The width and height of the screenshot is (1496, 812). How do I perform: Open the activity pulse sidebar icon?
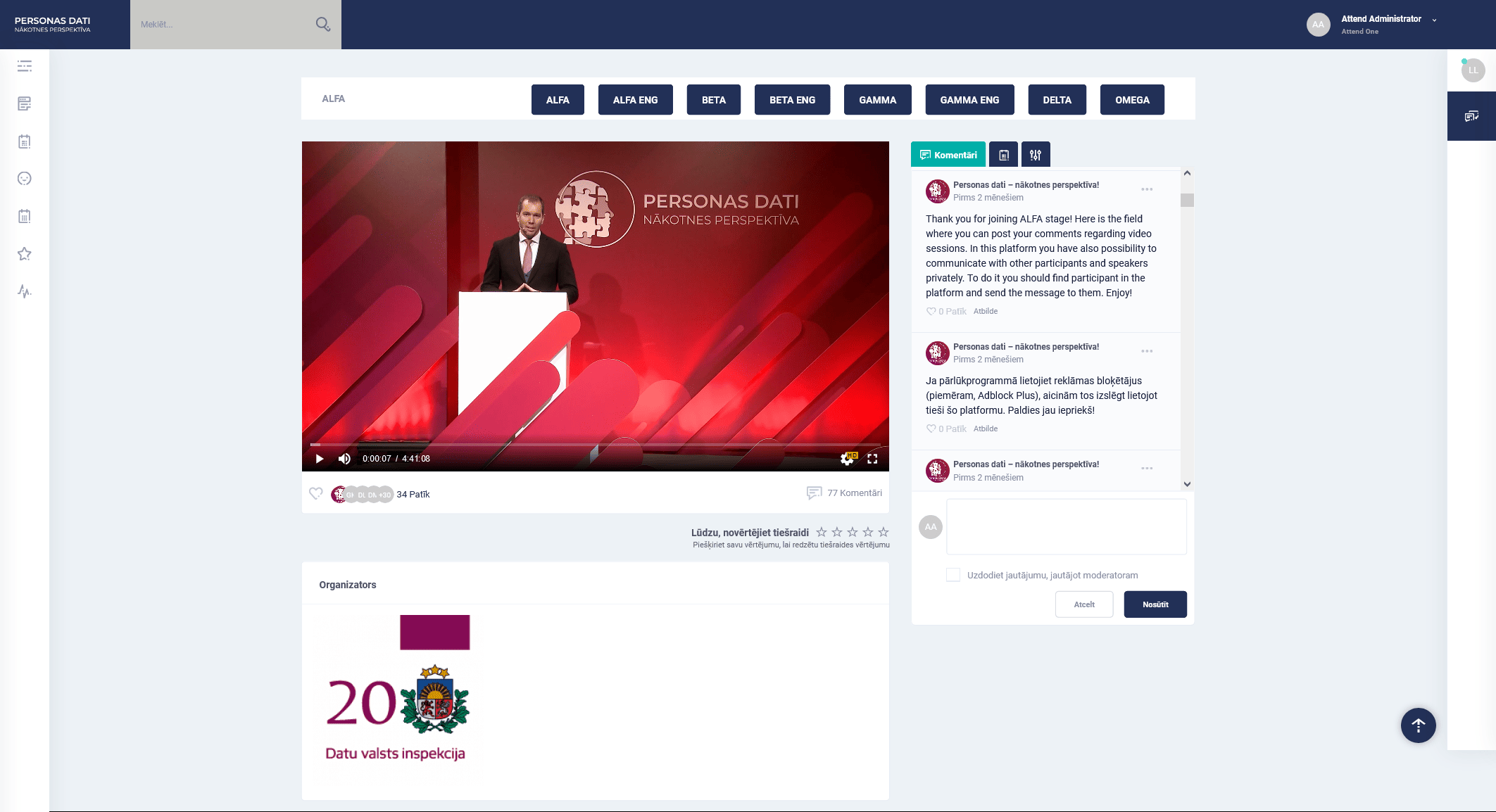[25, 291]
